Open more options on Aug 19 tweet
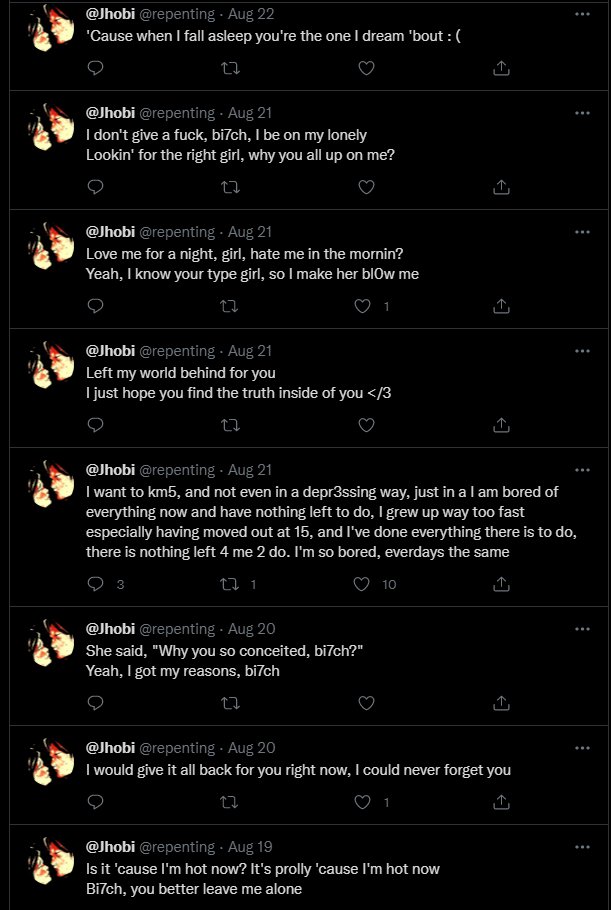Viewport: 611px width, 910px height. [x=582, y=846]
